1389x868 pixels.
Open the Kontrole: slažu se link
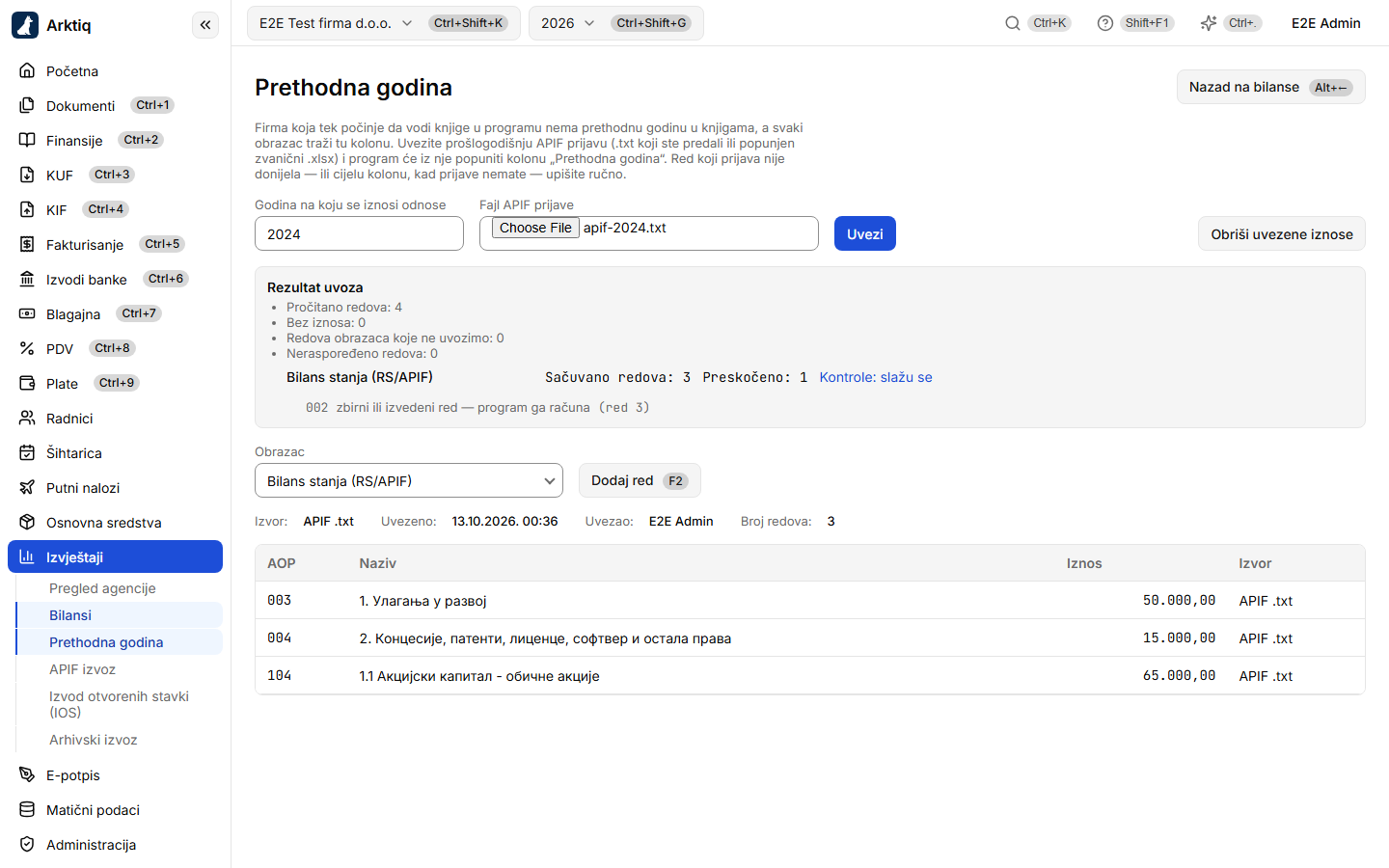[x=876, y=377]
